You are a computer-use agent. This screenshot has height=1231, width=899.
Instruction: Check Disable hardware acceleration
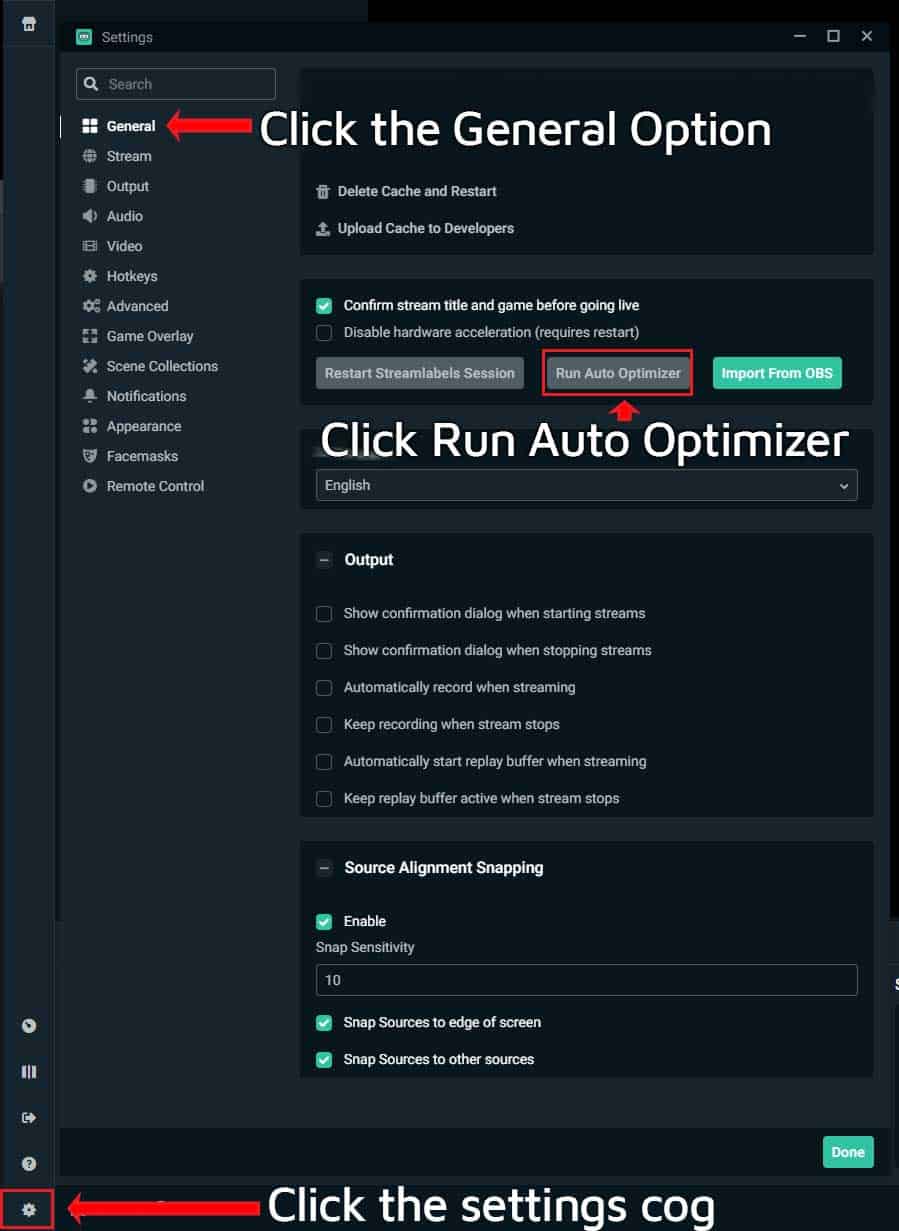point(324,332)
